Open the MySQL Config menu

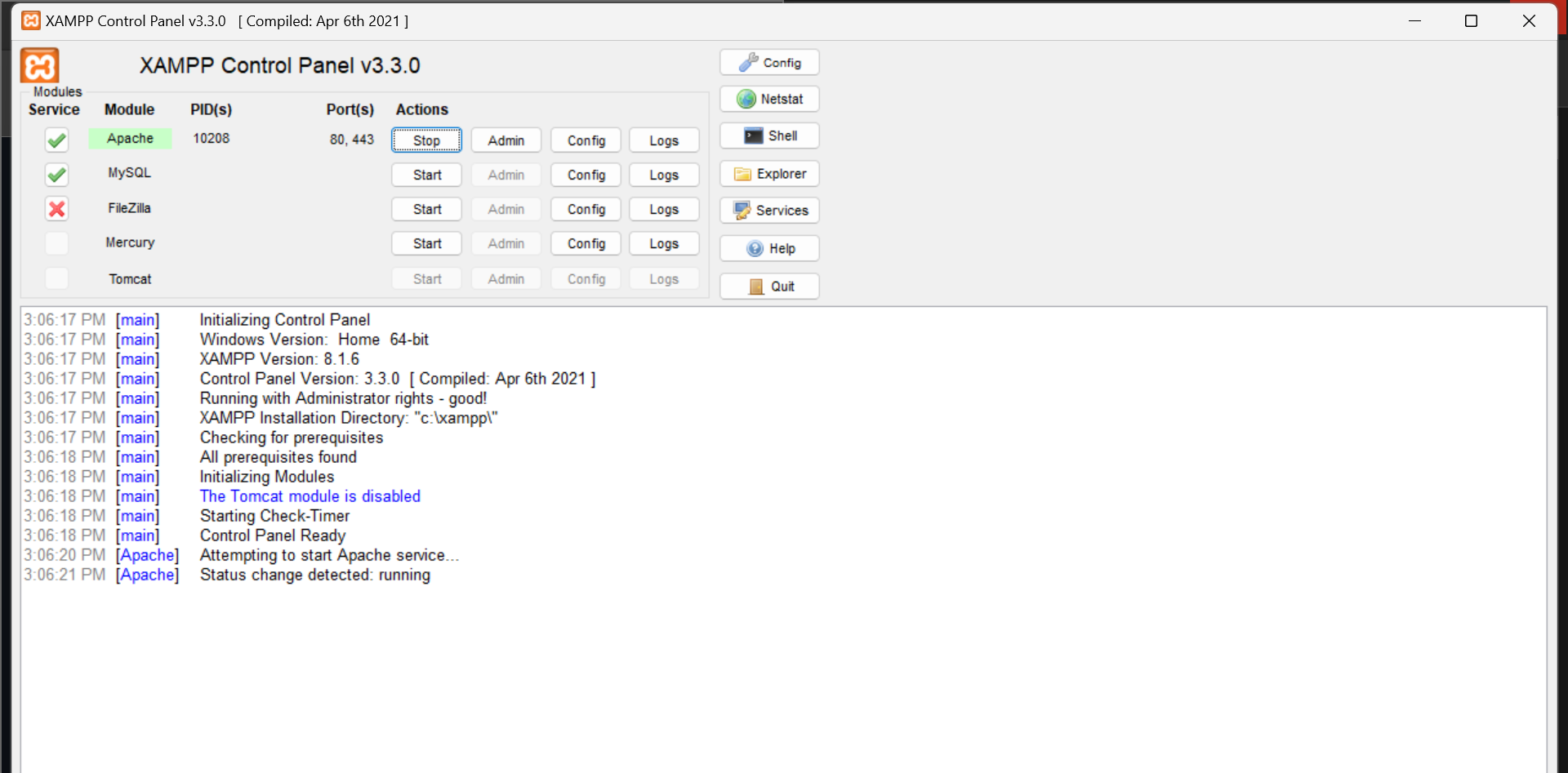(586, 175)
